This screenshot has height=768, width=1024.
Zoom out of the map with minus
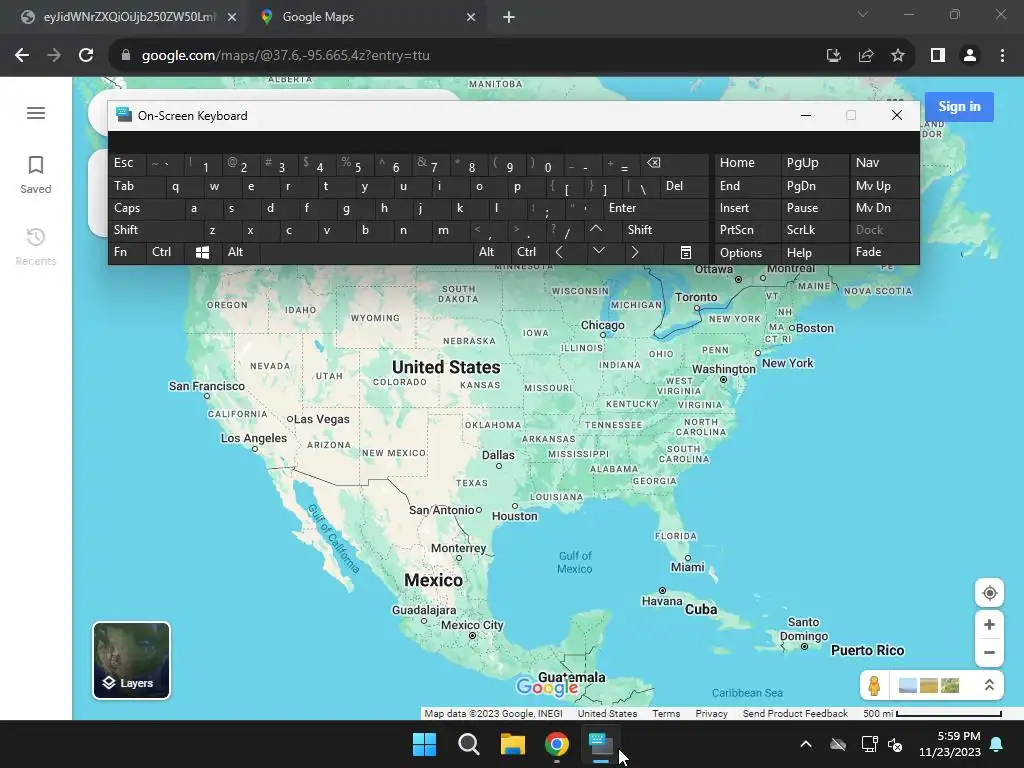[x=989, y=652]
